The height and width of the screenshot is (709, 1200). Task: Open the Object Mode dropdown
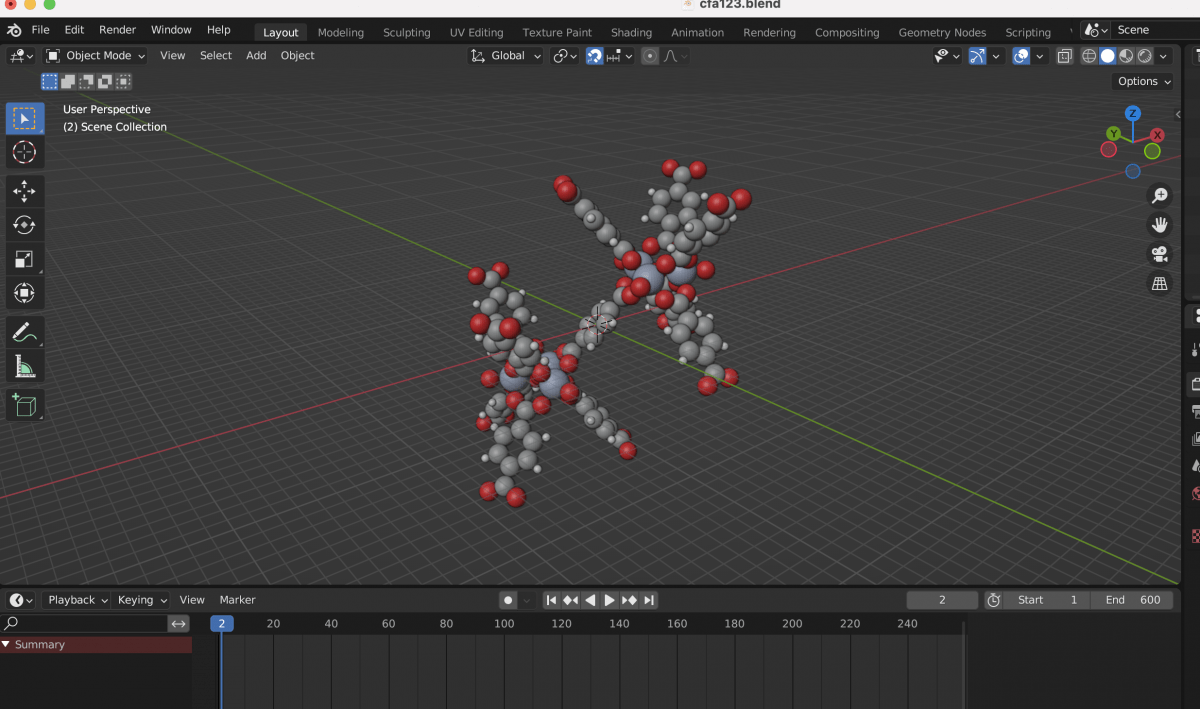coord(96,56)
